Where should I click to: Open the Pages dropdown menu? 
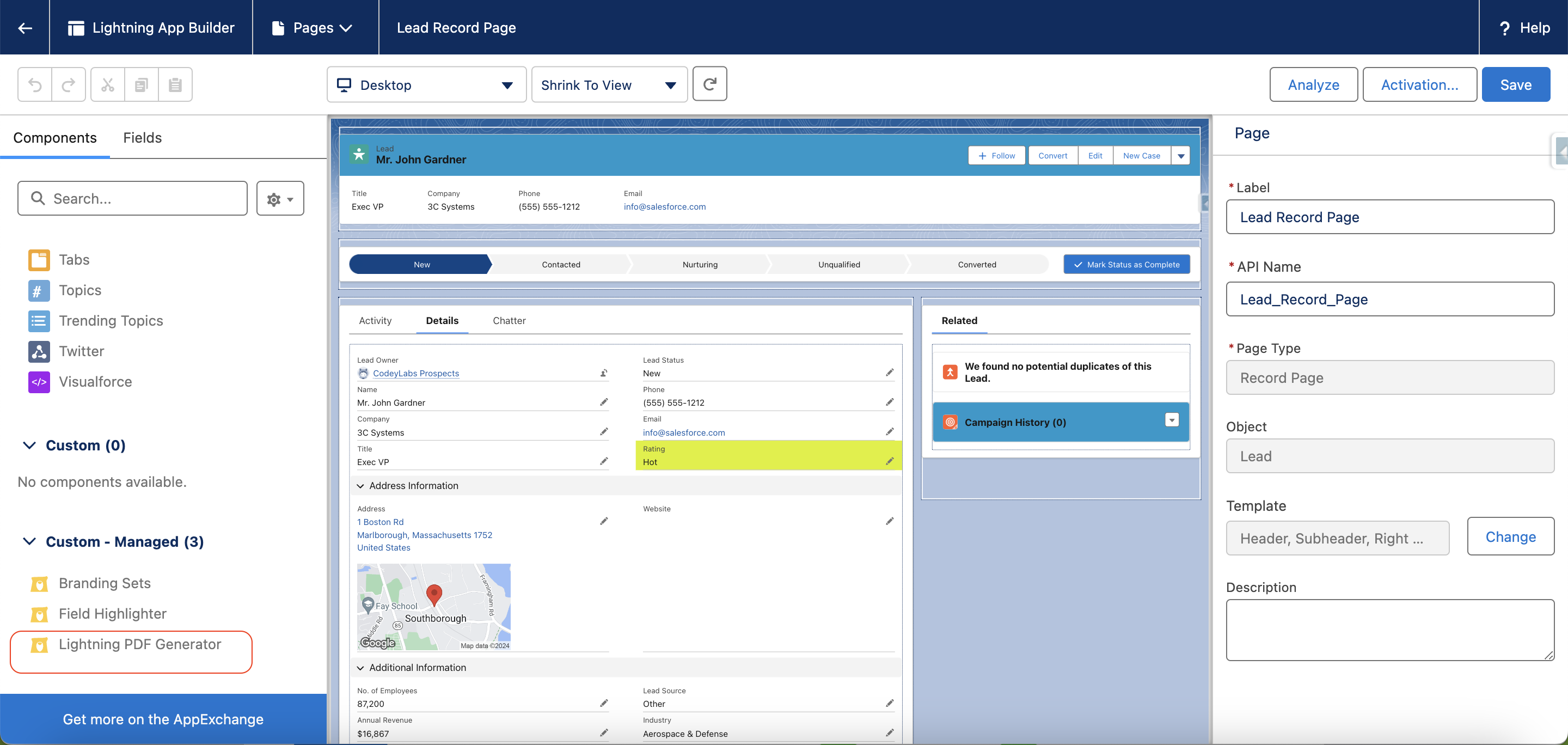coord(313,27)
